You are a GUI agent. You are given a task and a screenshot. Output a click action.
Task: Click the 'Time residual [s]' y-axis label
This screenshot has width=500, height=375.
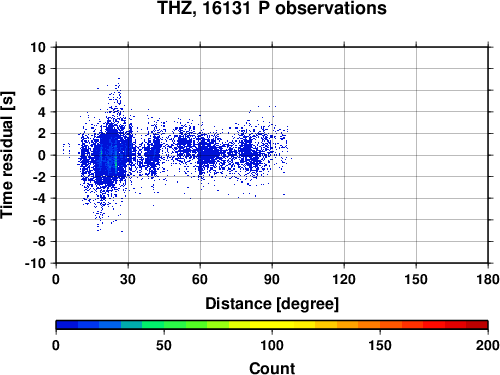pyautogui.click(x=7, y=155)
